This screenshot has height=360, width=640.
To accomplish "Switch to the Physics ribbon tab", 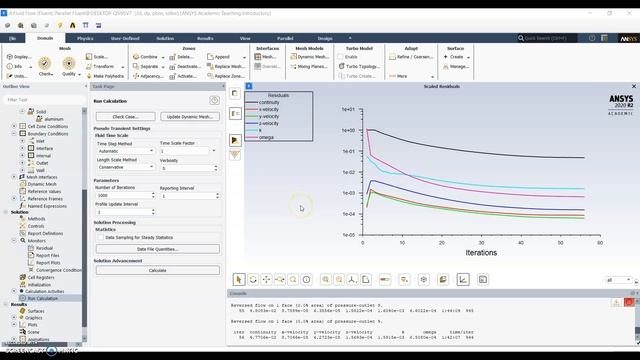I will pyautogui.click(x=85, y=38).
